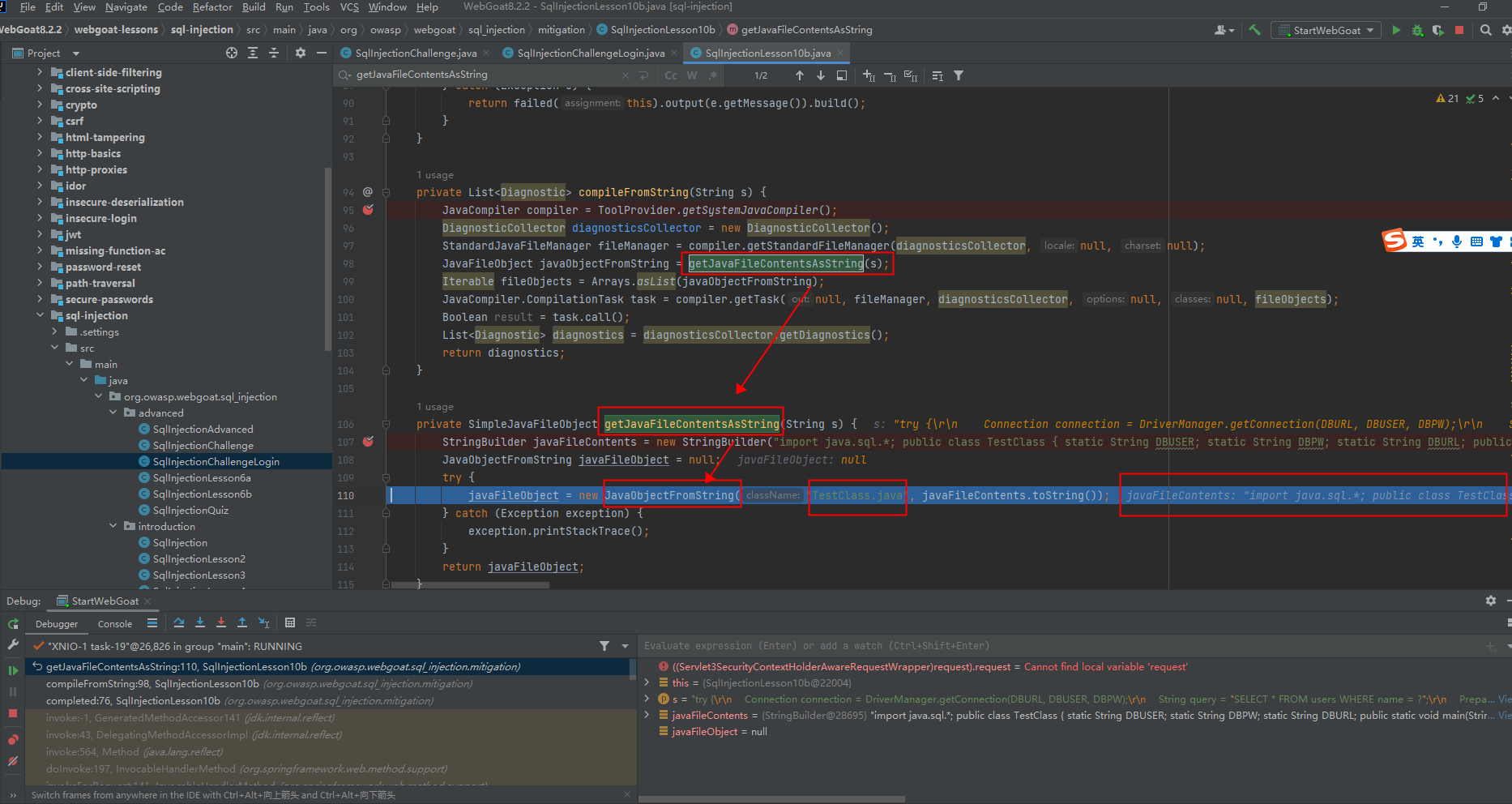Step Out in the debugger toolbar

[x=242, y=622]
